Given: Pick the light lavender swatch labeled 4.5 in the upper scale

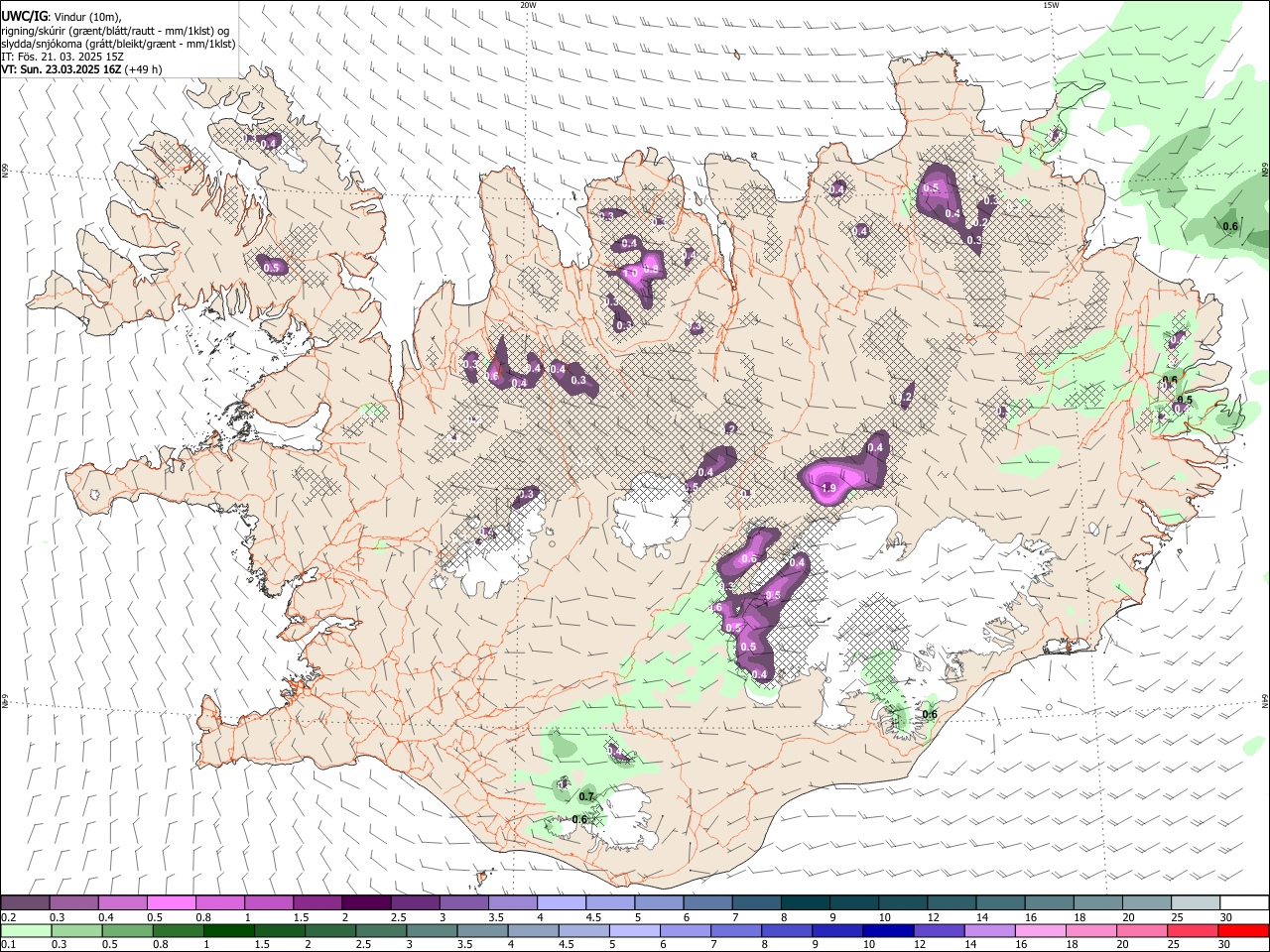Looking at the screenshot, I should [610, 902].
